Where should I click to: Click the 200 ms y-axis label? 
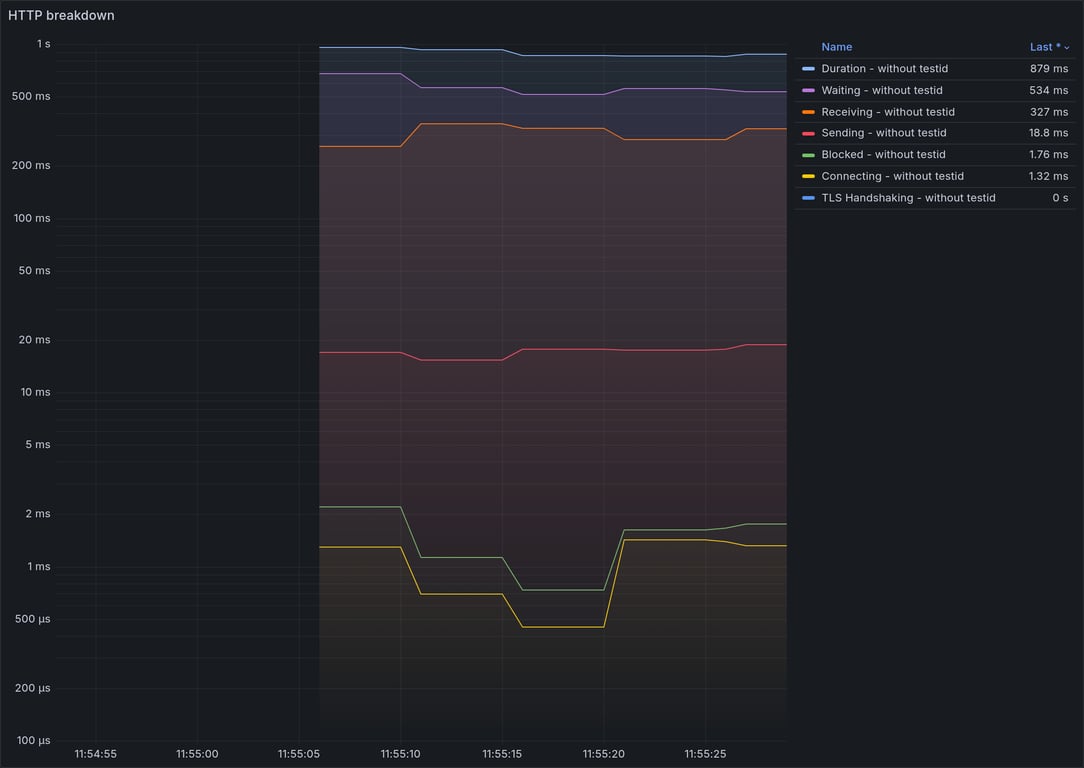tap(31, 165)
